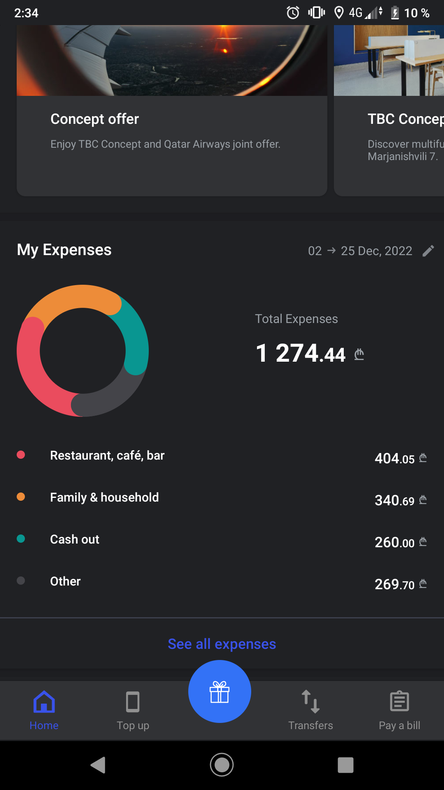The width and height of the screenshot is (444, 790).
Task: Tap the Android home circle button
Action: click(x=222, y=765)
